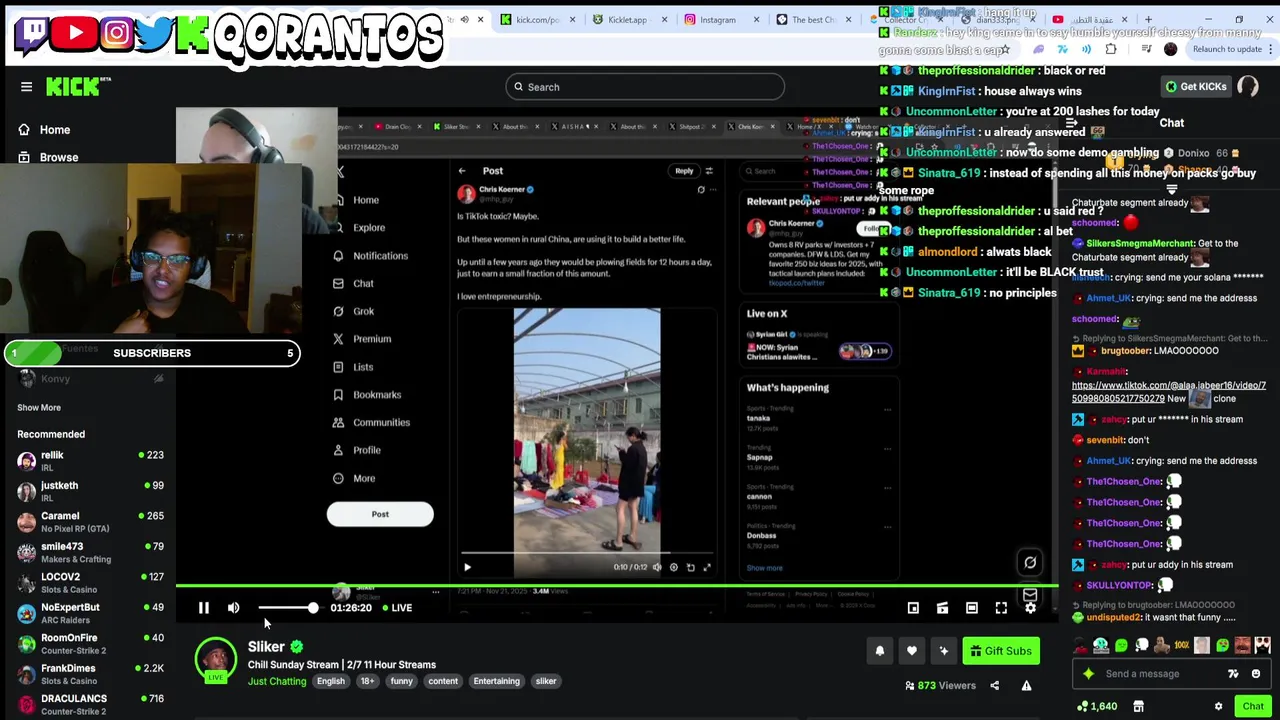Open the user profile avatar at top right

coord(1248,87)
